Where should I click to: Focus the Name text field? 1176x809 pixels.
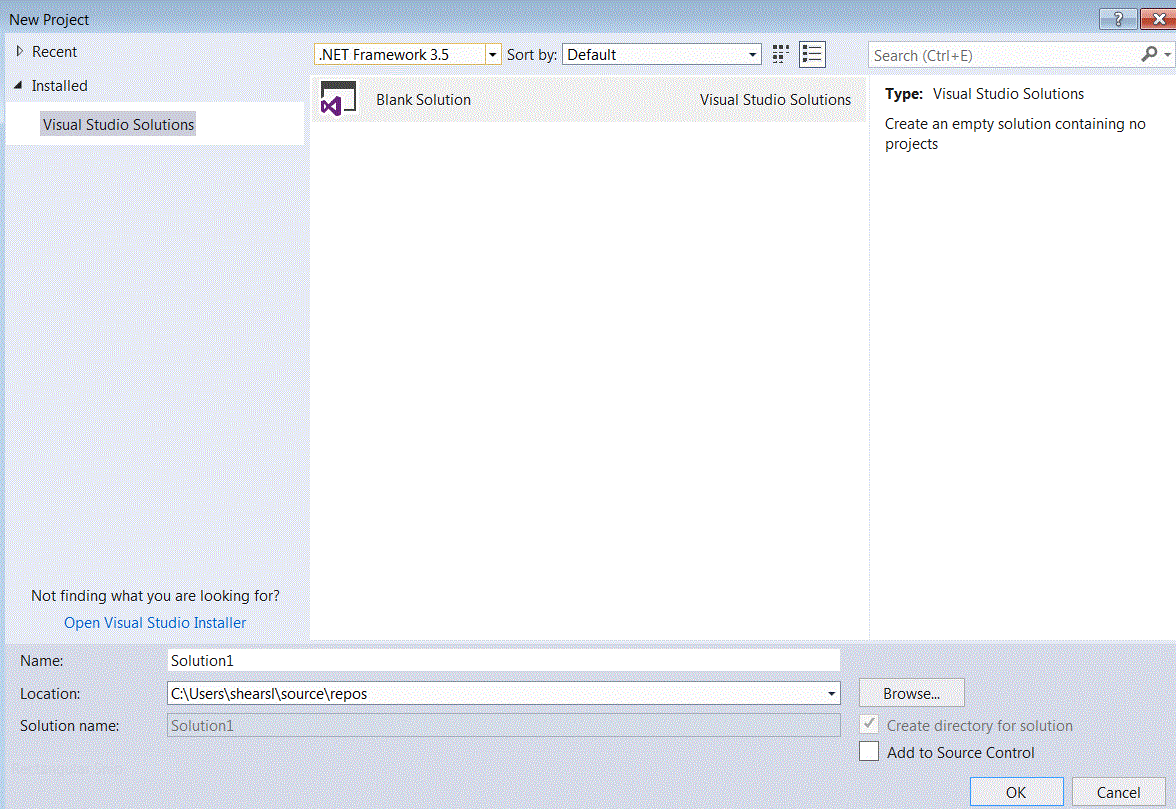pos(503,661)
